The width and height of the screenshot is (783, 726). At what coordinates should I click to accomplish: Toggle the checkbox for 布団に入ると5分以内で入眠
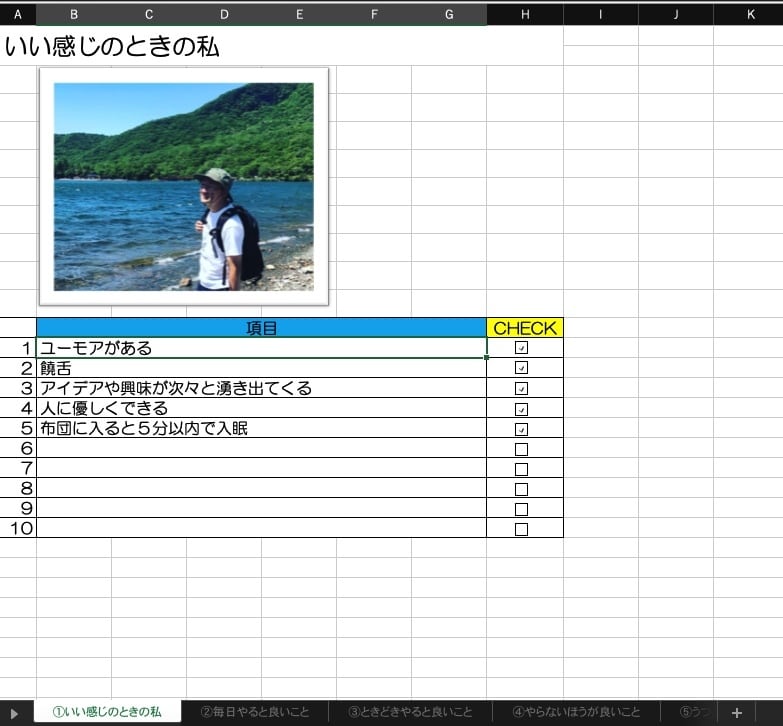coord(521,429)
